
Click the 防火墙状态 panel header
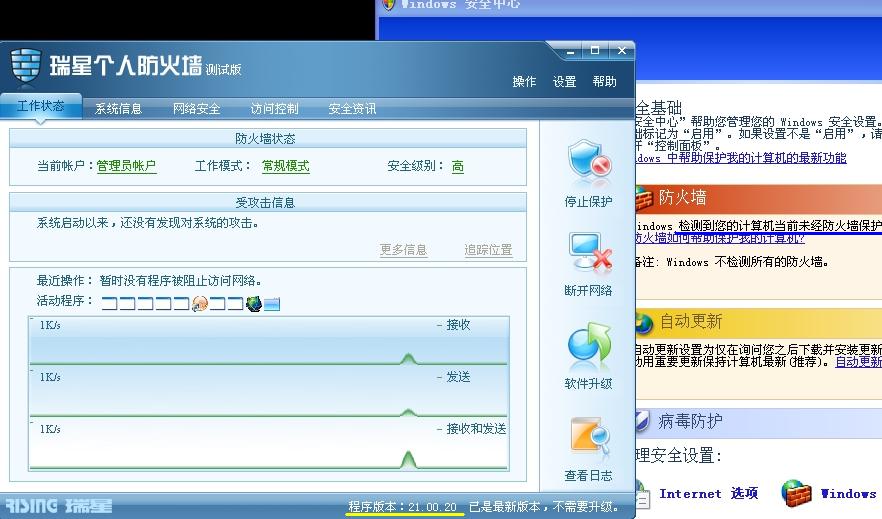point(268,138)
